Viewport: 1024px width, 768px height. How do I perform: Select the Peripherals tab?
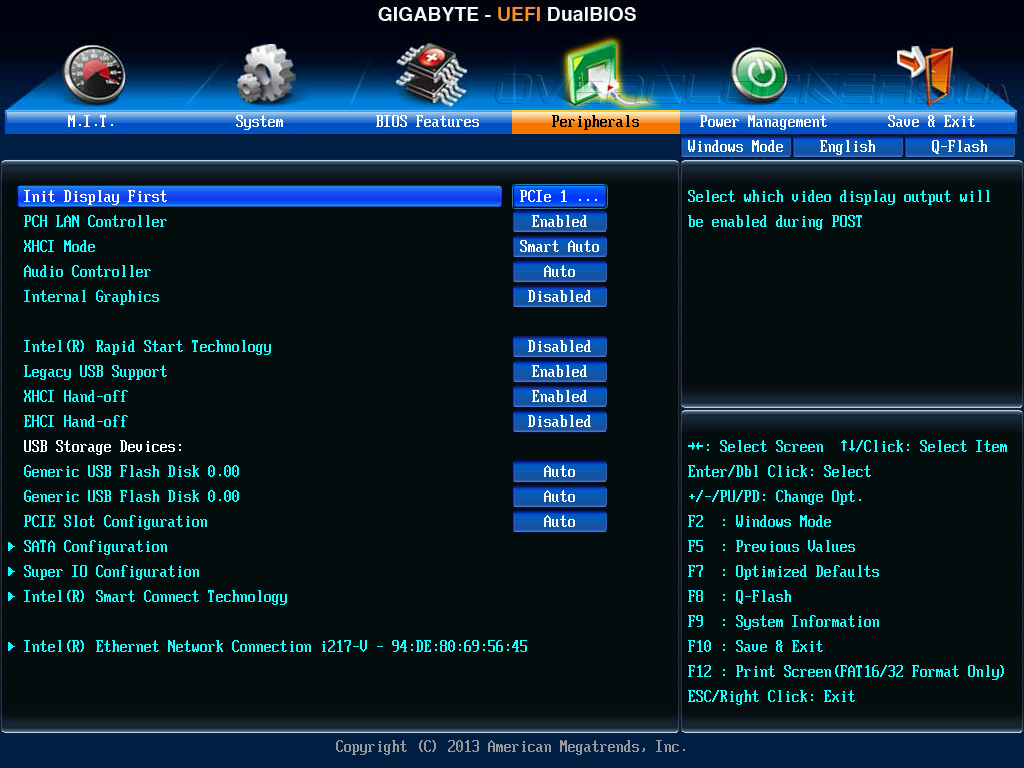596,121
